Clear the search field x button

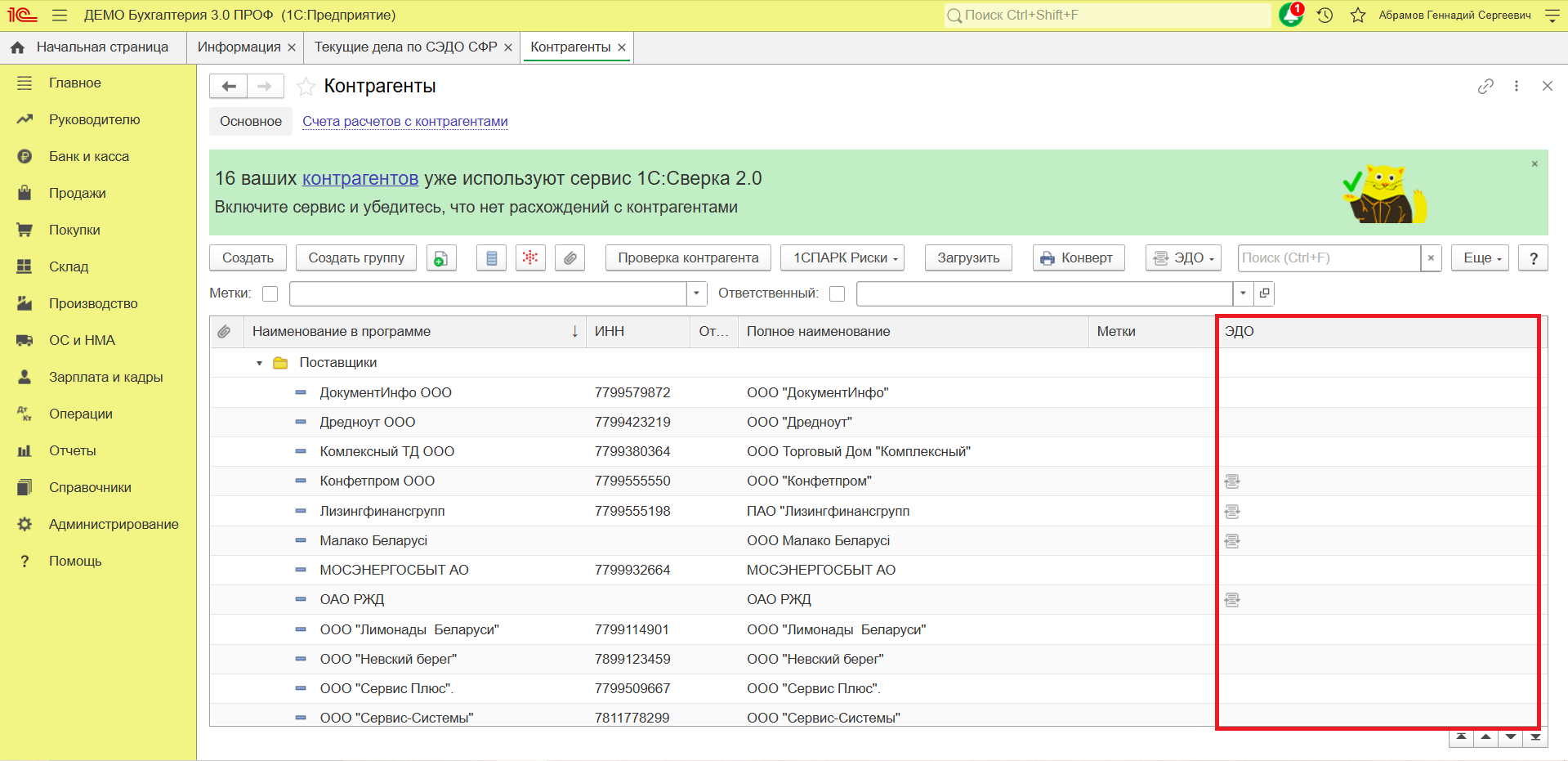click(x=1431, y=258)
